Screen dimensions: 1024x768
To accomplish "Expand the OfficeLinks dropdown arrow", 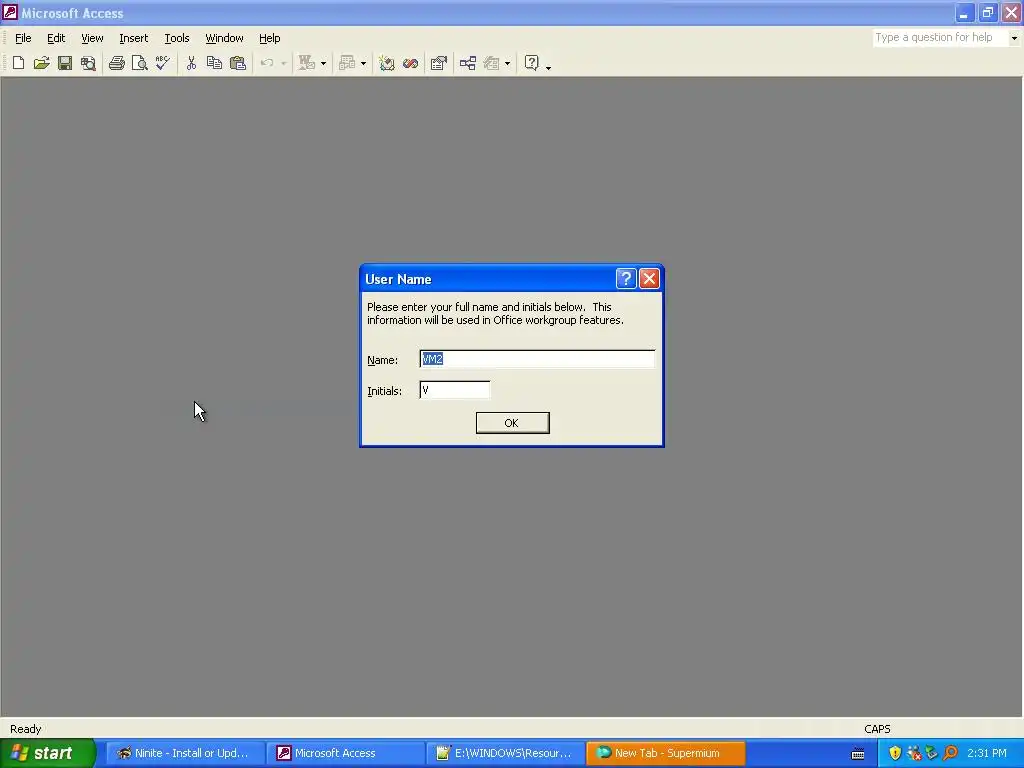I will pos(323,63).
